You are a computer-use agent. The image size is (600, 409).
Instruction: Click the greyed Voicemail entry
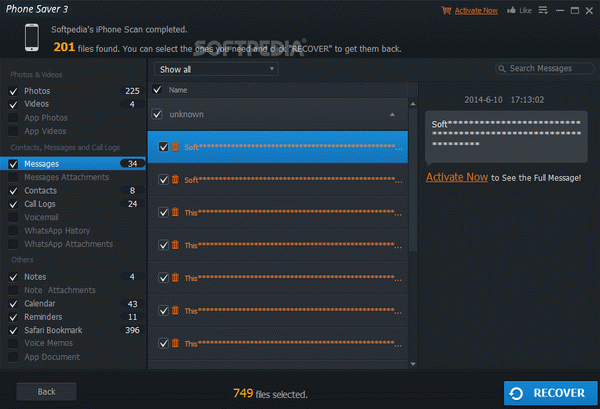[41, 217]
